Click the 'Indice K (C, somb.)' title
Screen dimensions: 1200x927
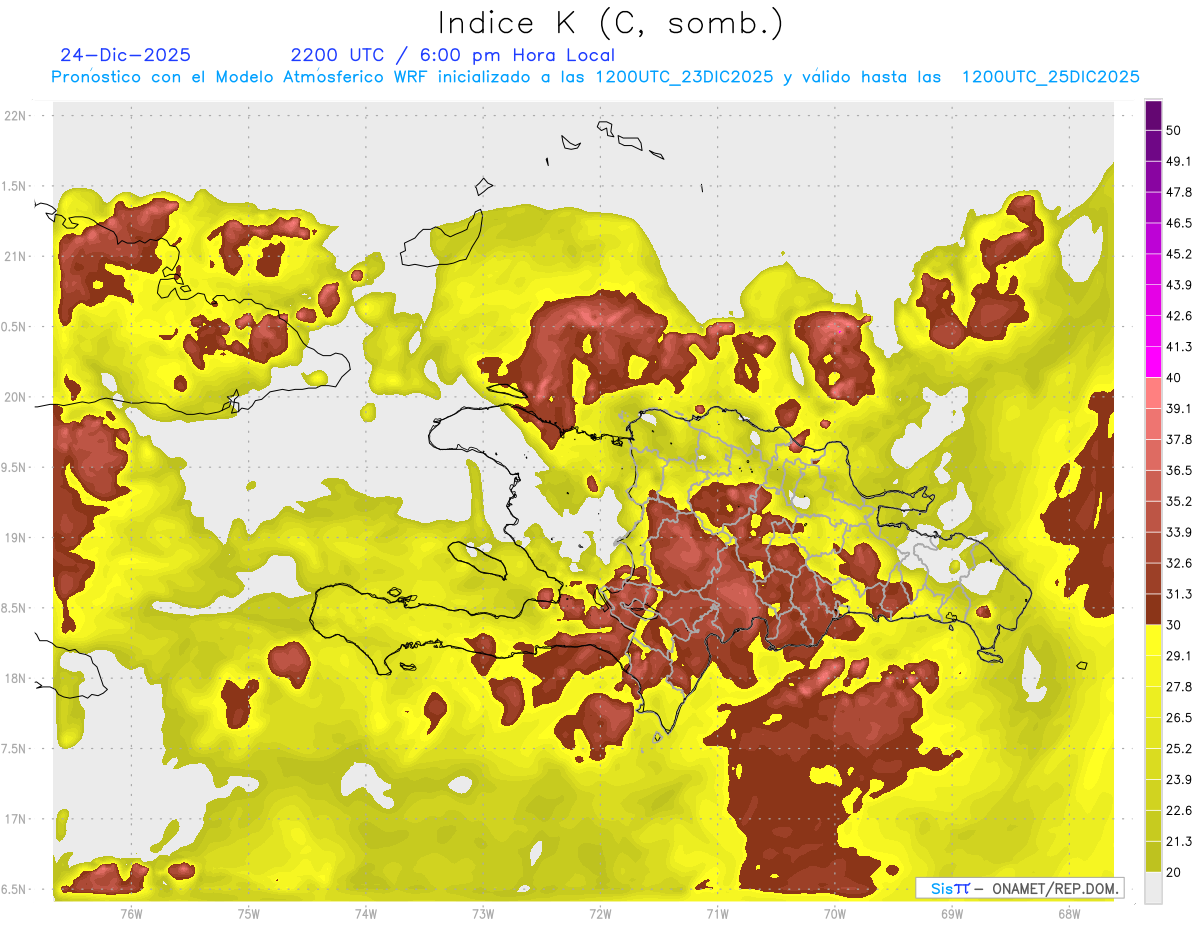610,23
